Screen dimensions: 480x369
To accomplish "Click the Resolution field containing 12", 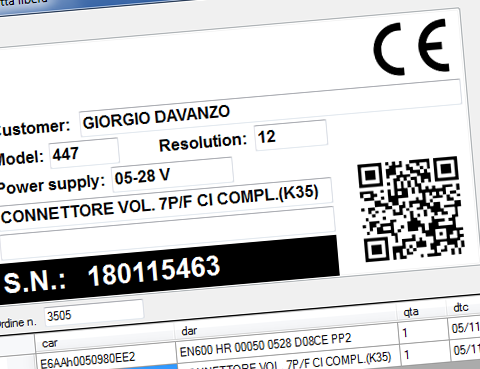I will coord(291,135).
